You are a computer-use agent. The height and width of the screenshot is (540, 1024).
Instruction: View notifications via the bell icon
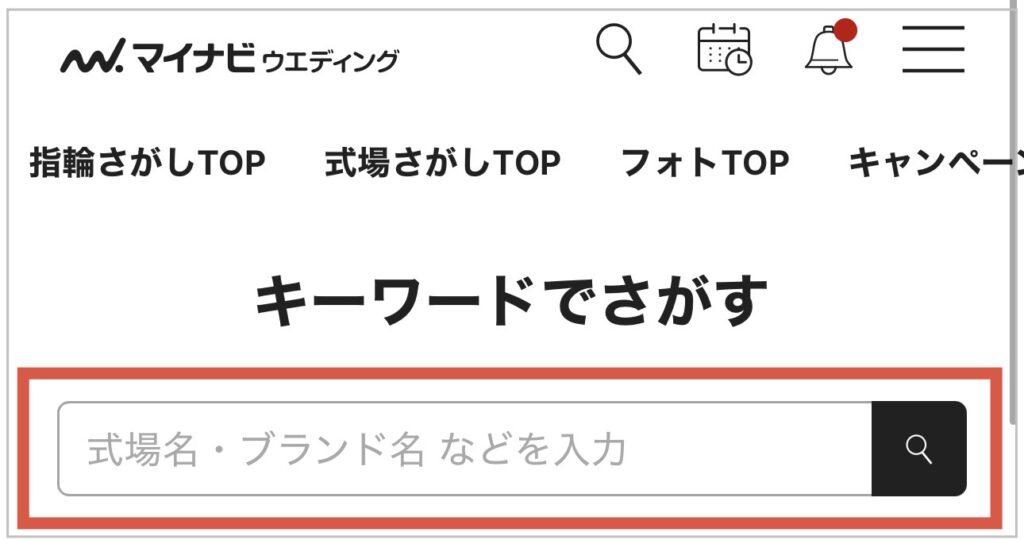tap(828, 51)
